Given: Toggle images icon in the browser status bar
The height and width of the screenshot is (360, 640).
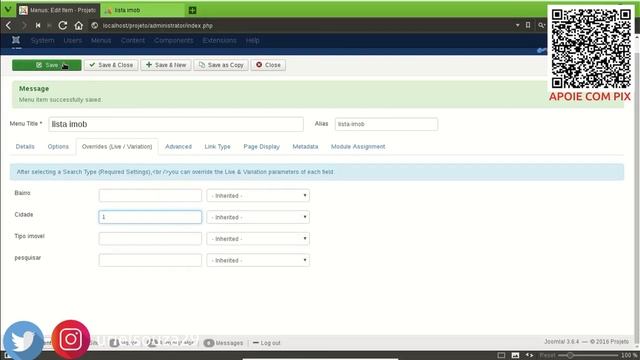Looking at the screenshot, I should pyautogui.click(x=516, y=356).
